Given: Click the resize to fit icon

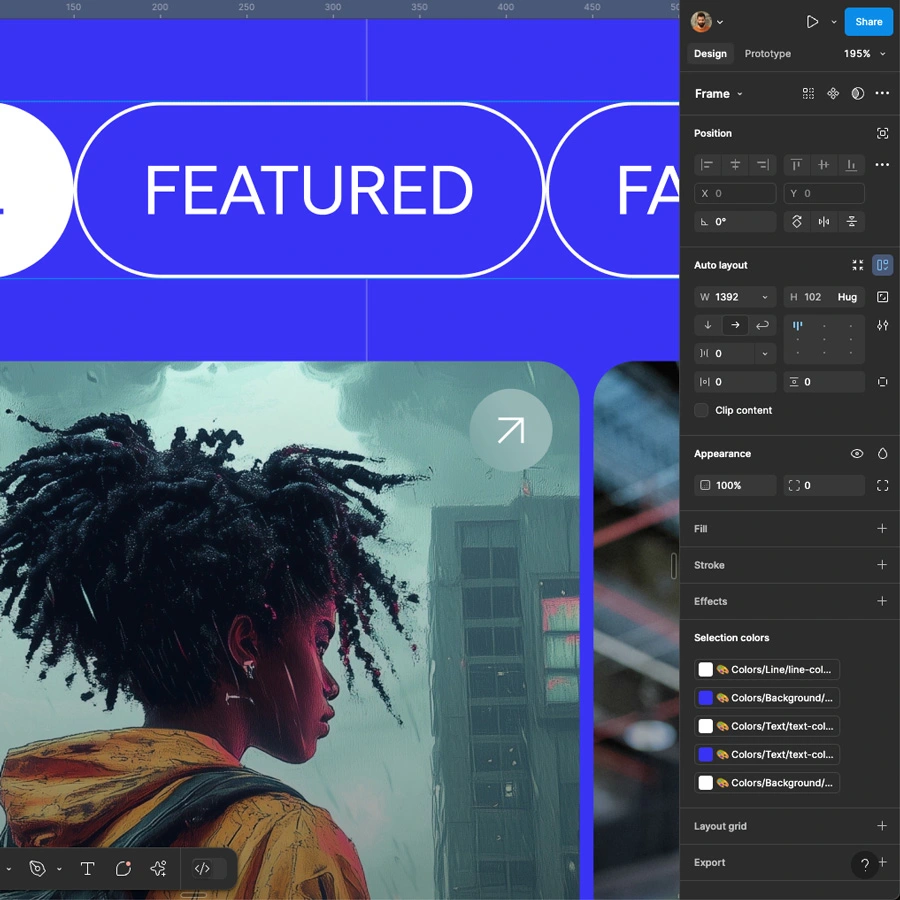Looking at the screenshot, I should pos(882,297).
